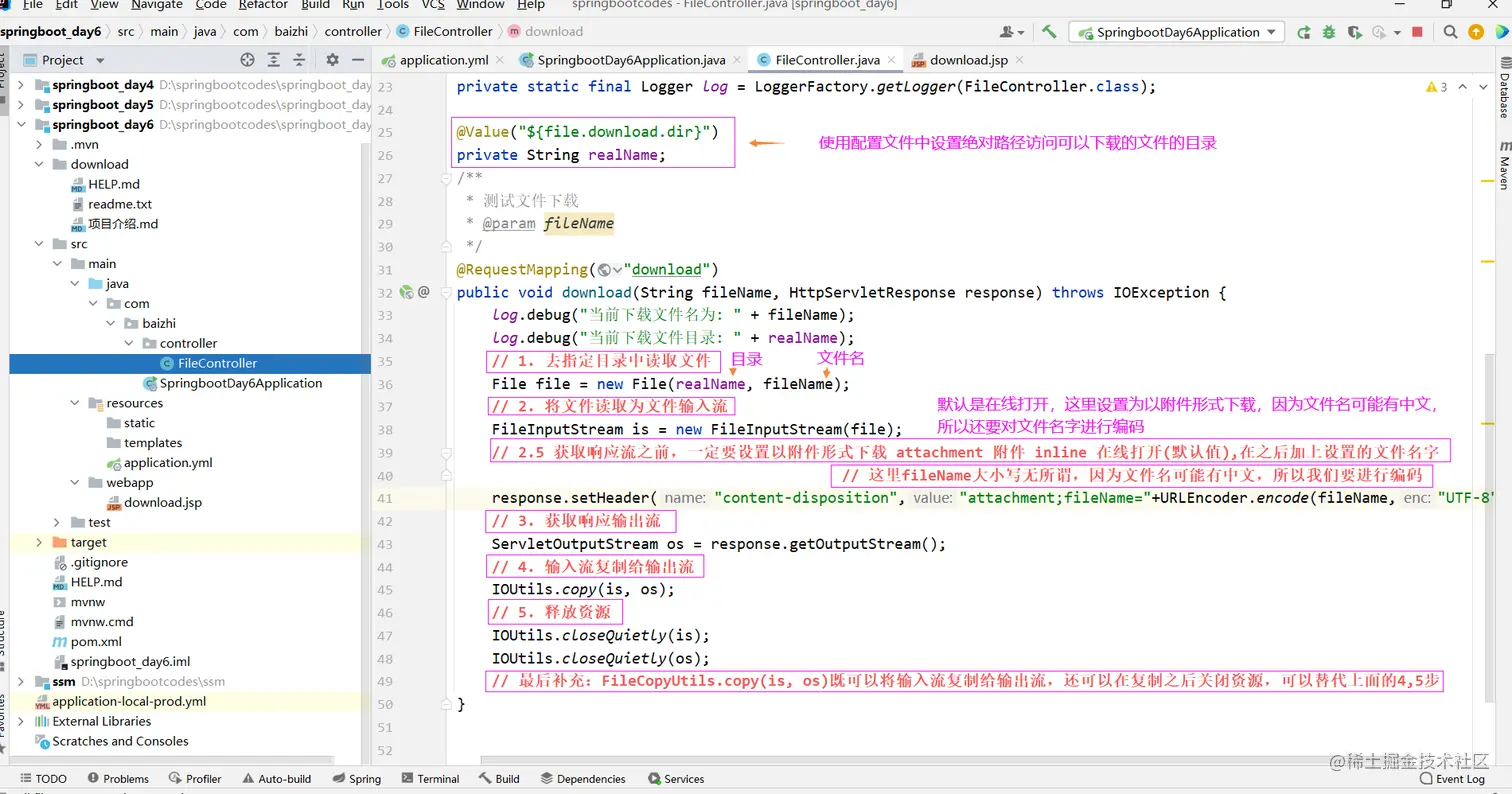Image resolution: width=1512 pixels, height=794 pixels.
Task: Collapse the download folder
Action: [x=39, y=164]
